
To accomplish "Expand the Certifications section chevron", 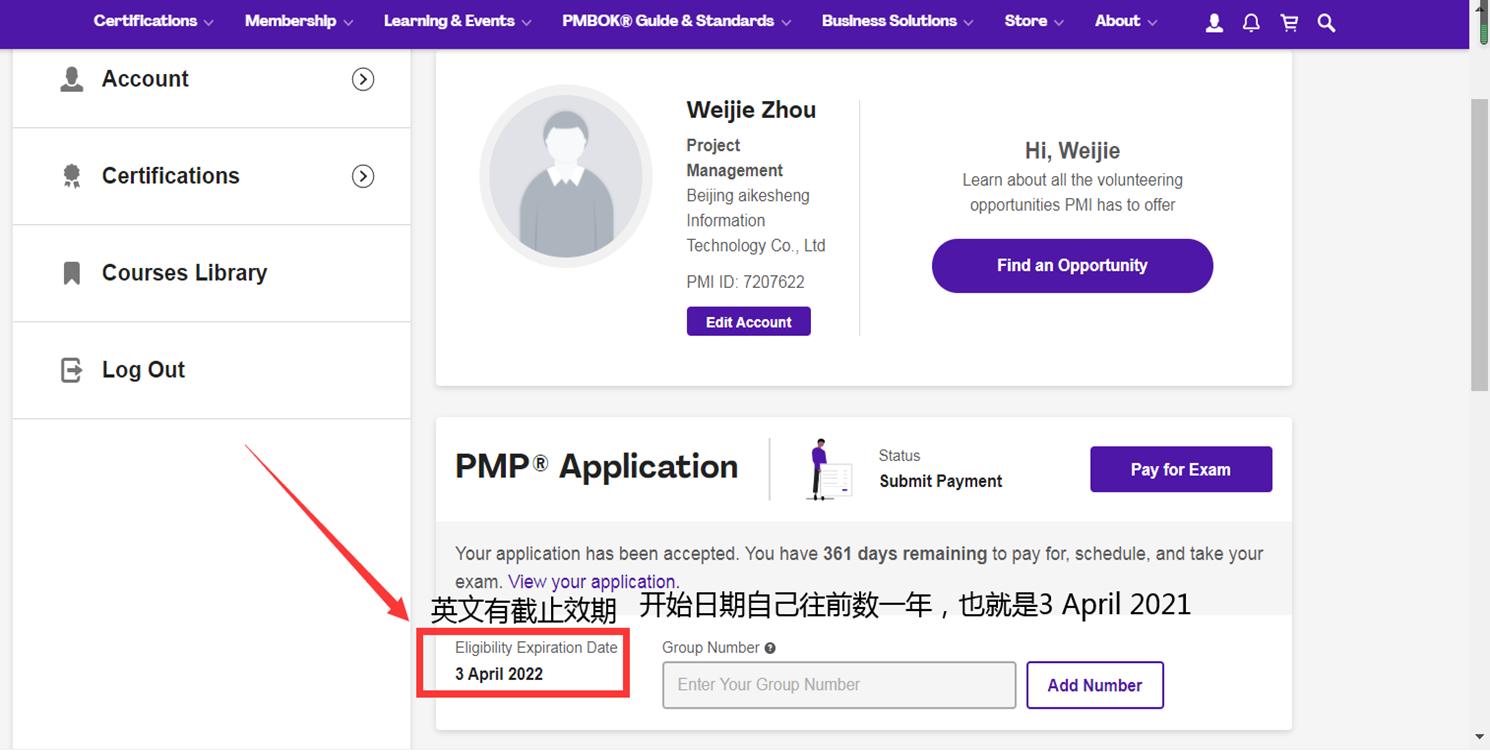I will tap(363, 176).
